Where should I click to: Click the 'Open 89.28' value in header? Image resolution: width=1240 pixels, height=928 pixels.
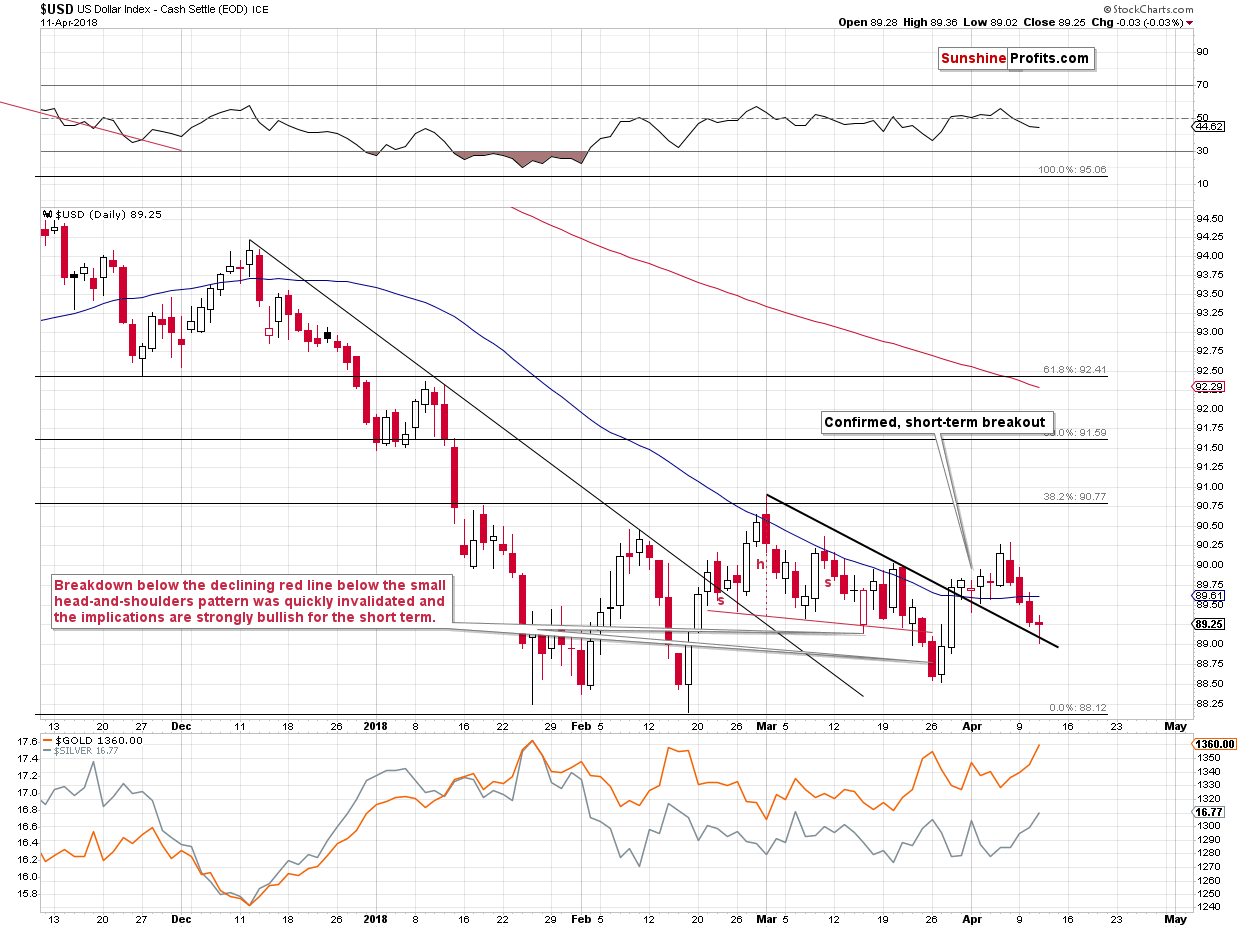[x=867, y=22]
